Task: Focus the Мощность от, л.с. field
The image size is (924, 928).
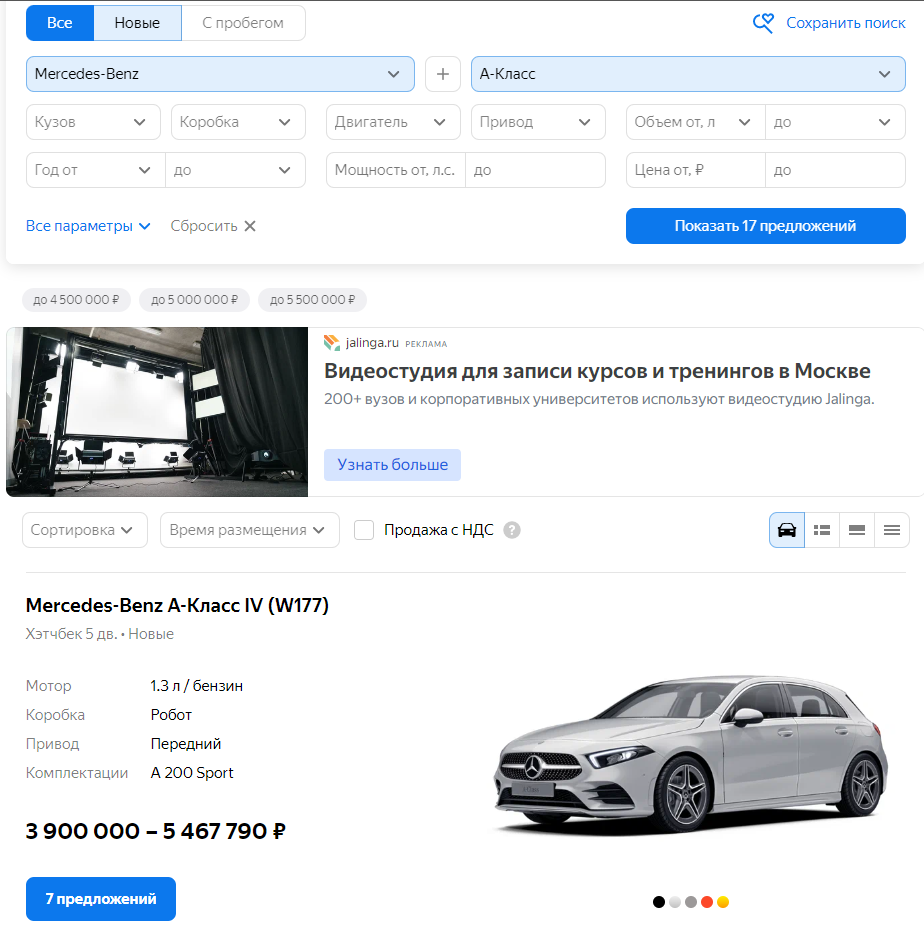Action: (396, 170)
